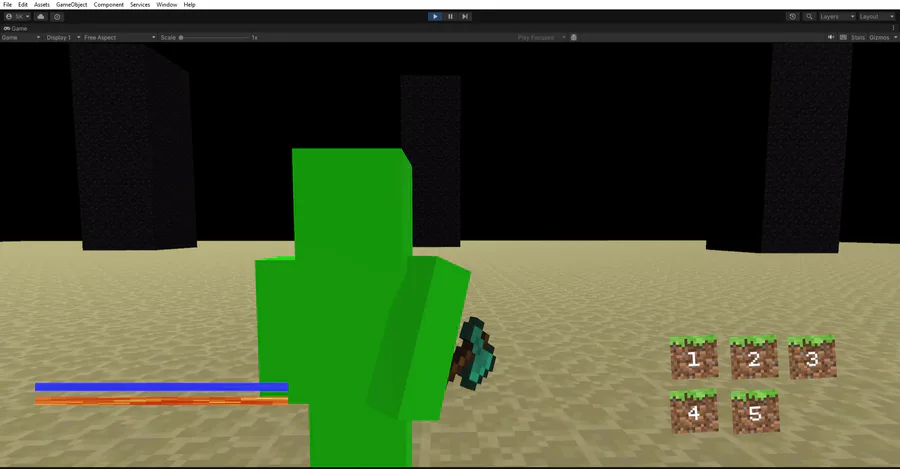Open the Layout dropdown
This screenshot has width=900, height=469.
click(x=876, y=17)
